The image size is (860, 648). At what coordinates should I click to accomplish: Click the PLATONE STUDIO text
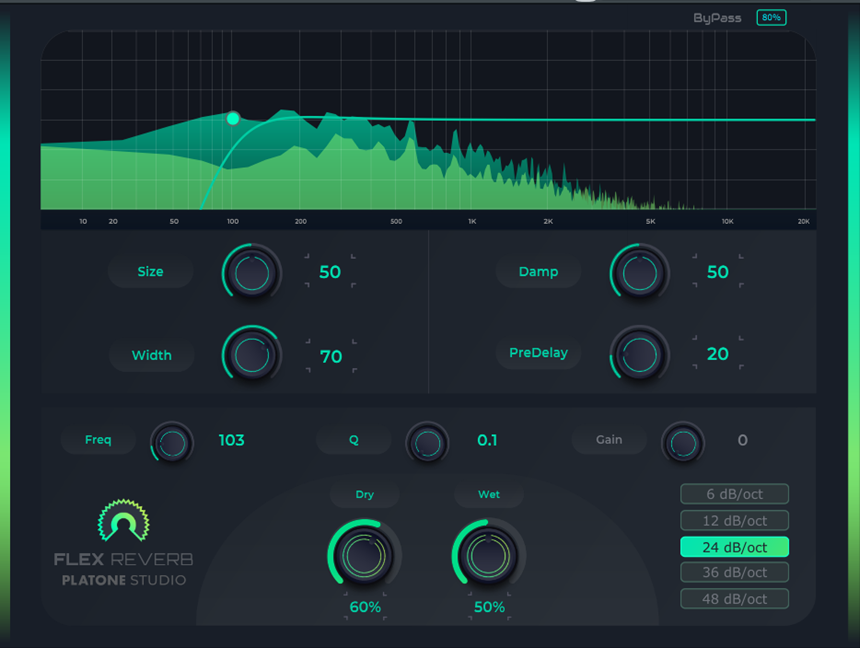124,580
